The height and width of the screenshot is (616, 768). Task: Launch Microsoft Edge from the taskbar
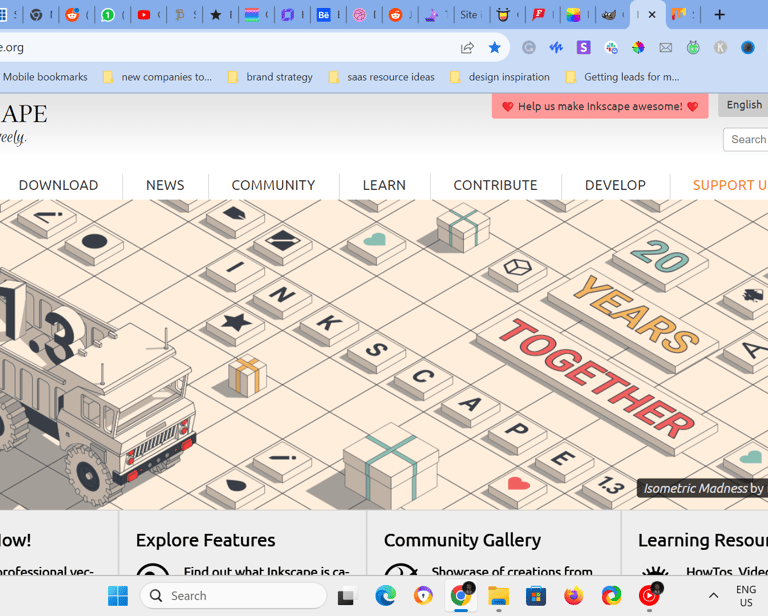click(385, 596)
